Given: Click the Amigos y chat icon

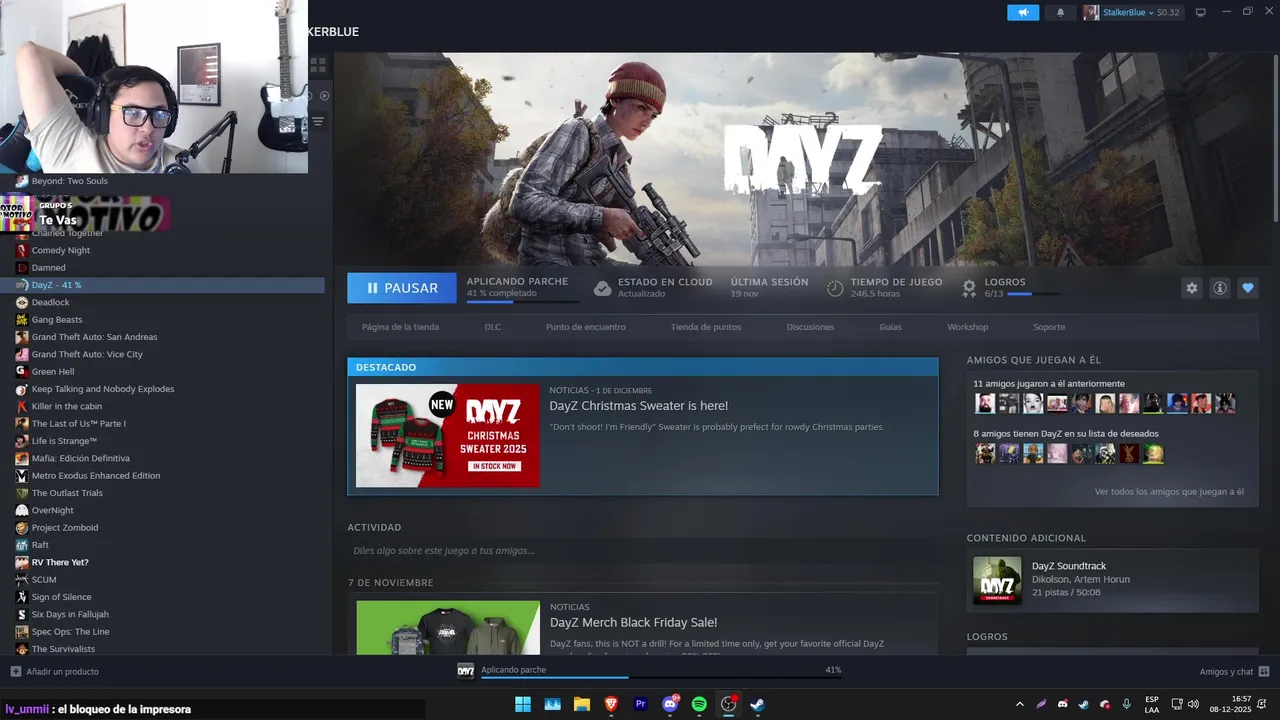Looking at the screenshot, I should [1264, 672].
